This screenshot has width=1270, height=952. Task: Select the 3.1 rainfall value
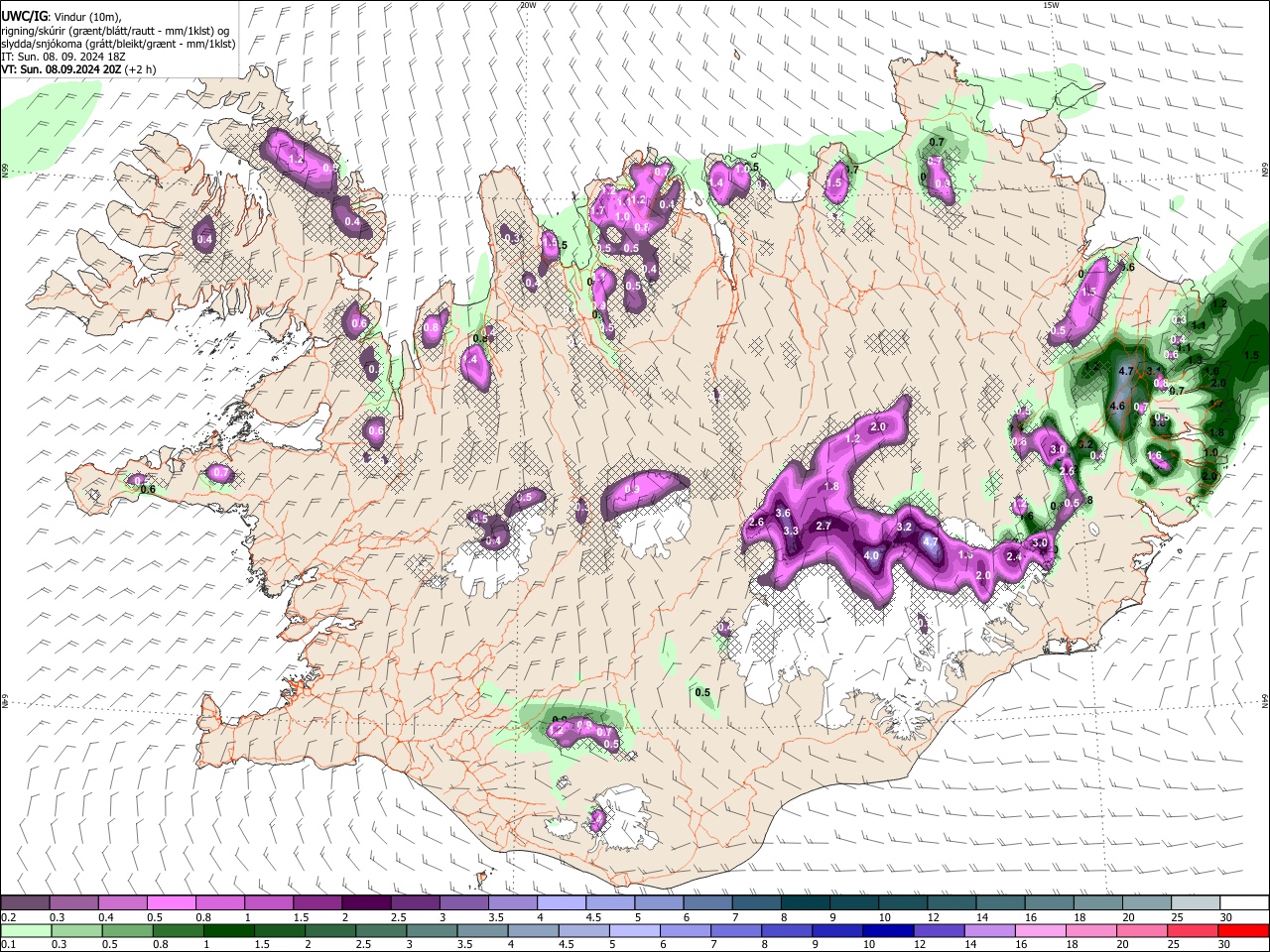[1154, 371]
